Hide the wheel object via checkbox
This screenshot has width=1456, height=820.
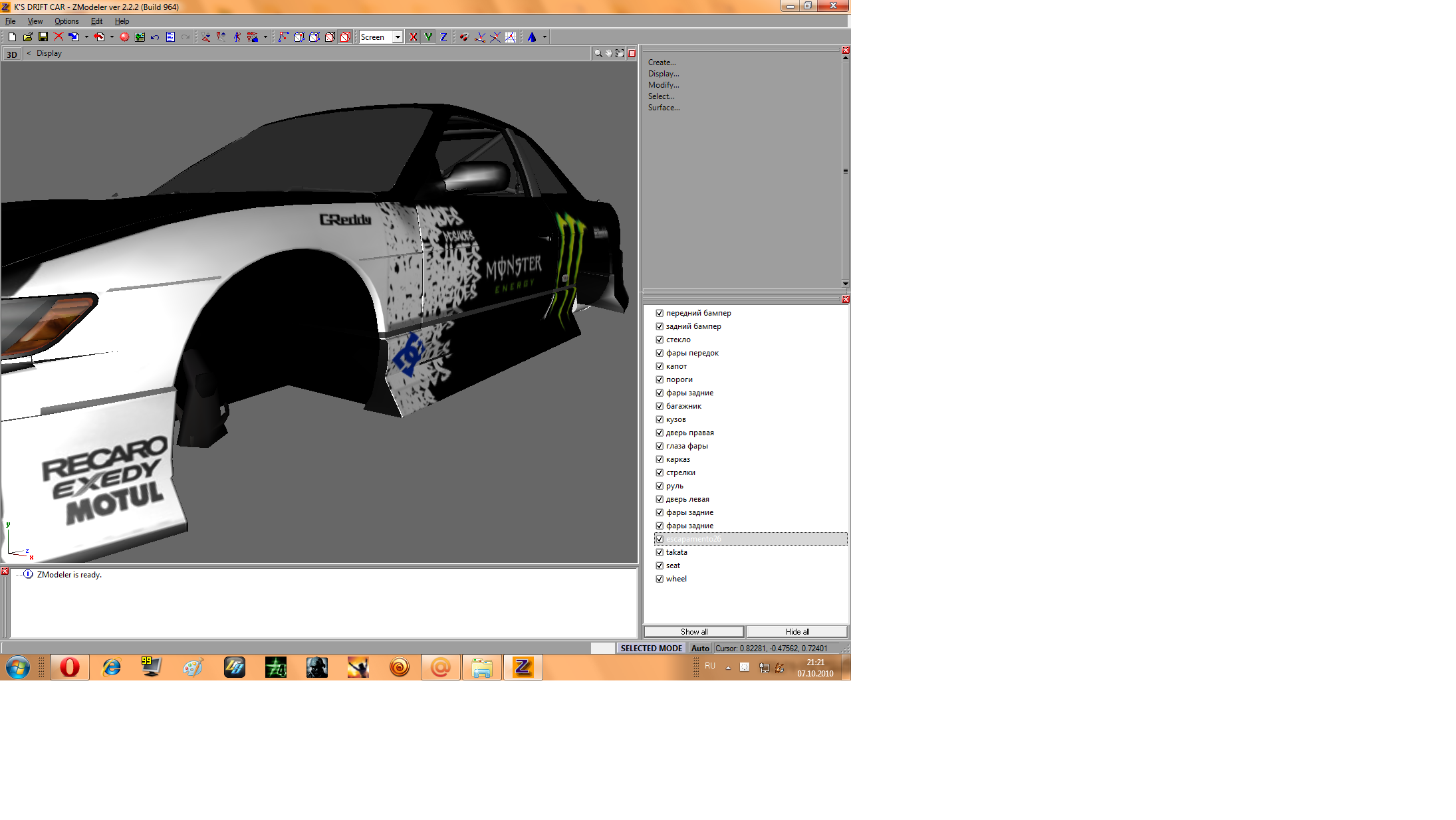[x=660, y=579]
